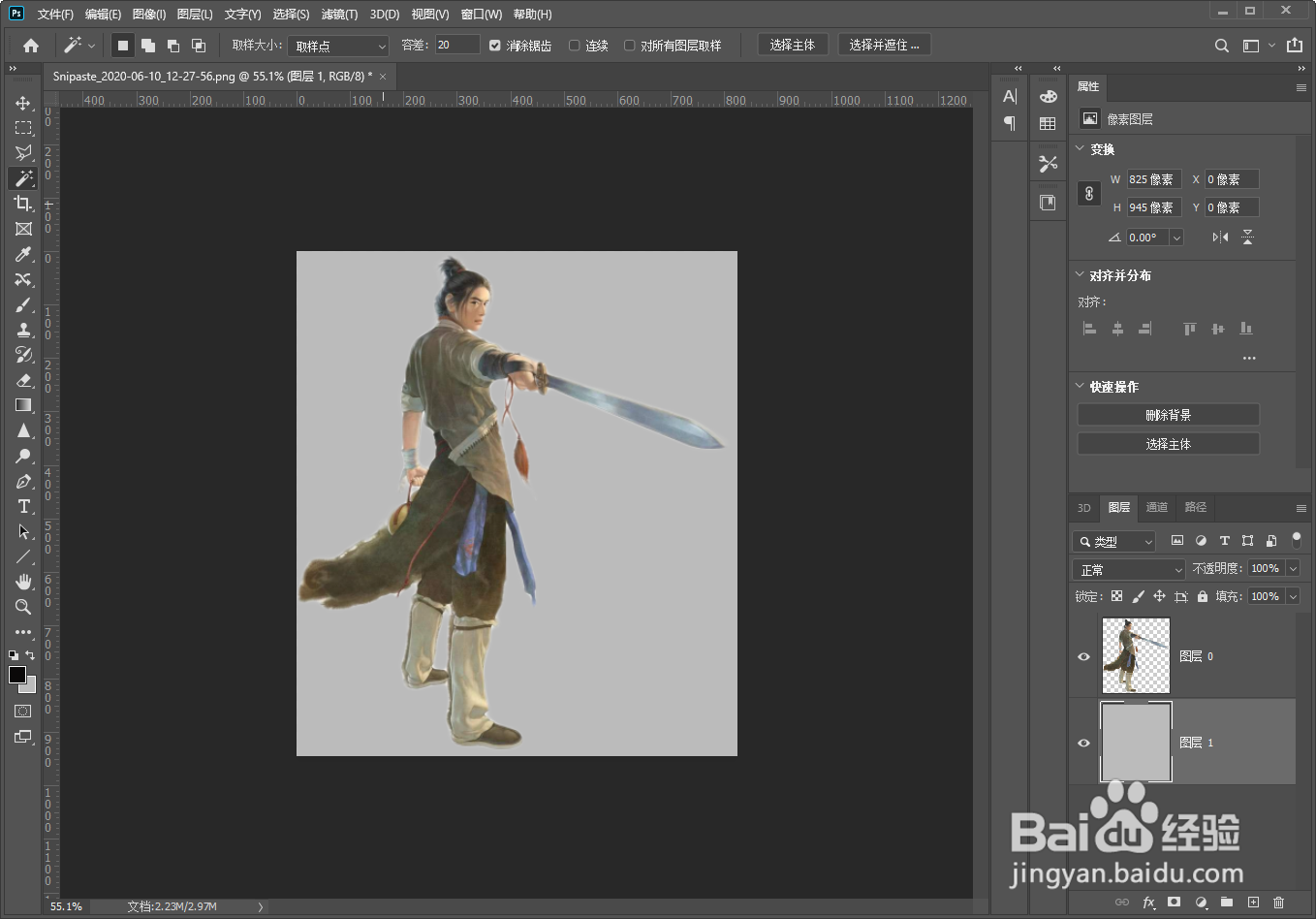The image size is (1316, 919).
Task: Toggle layer filtering switch on/off
Action: pyautogui.click(x=1297, y=540)
